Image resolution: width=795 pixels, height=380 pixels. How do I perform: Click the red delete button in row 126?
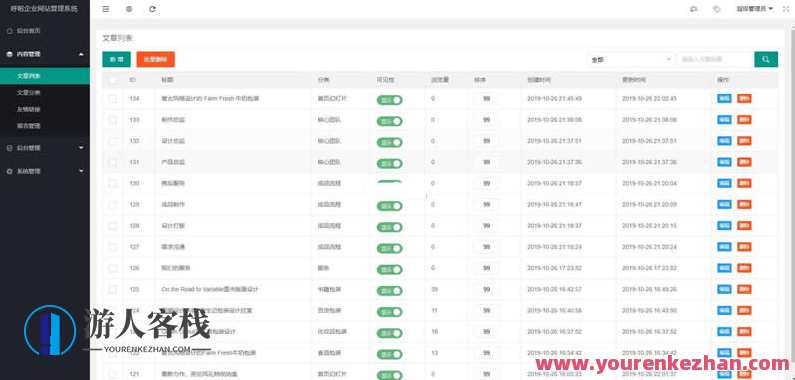coord(744,268)
